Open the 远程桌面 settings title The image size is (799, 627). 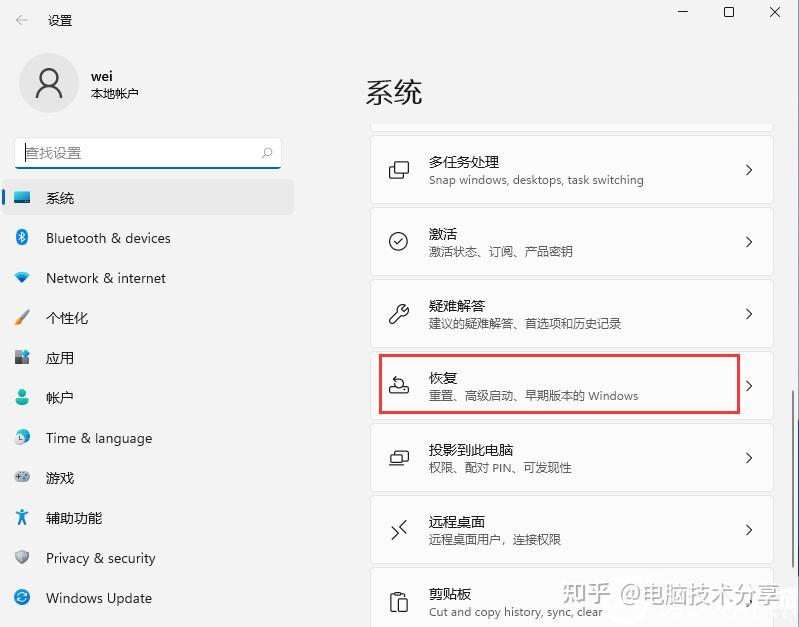pos(457,522)
